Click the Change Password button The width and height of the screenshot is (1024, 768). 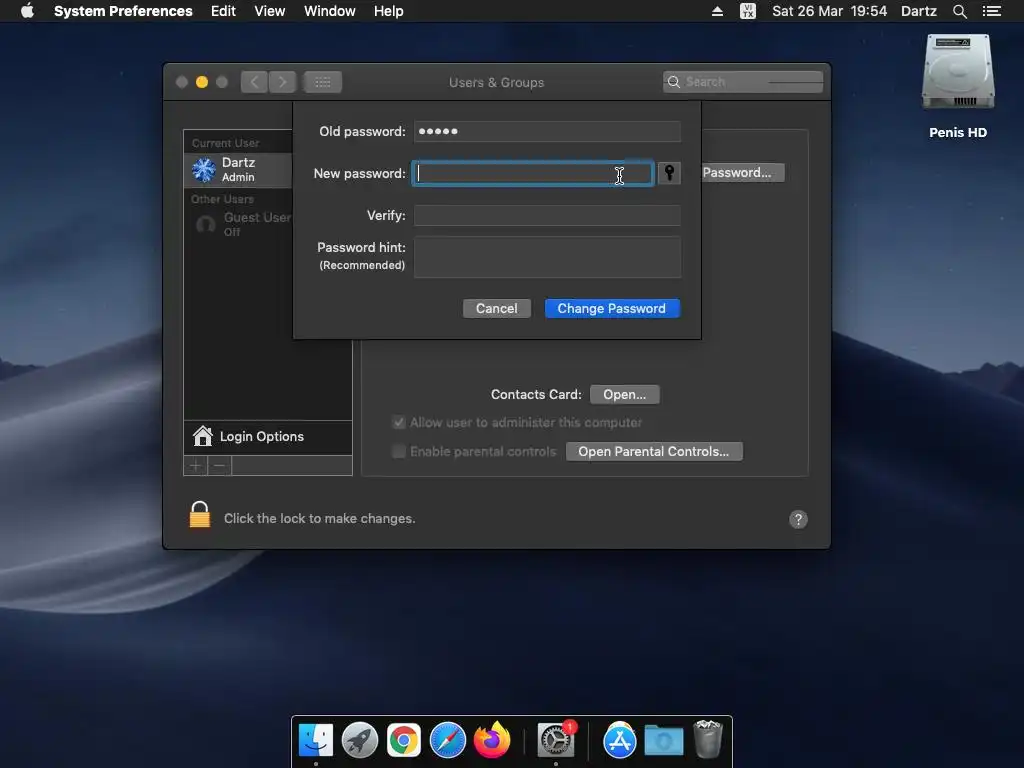(x=611, y=308)
